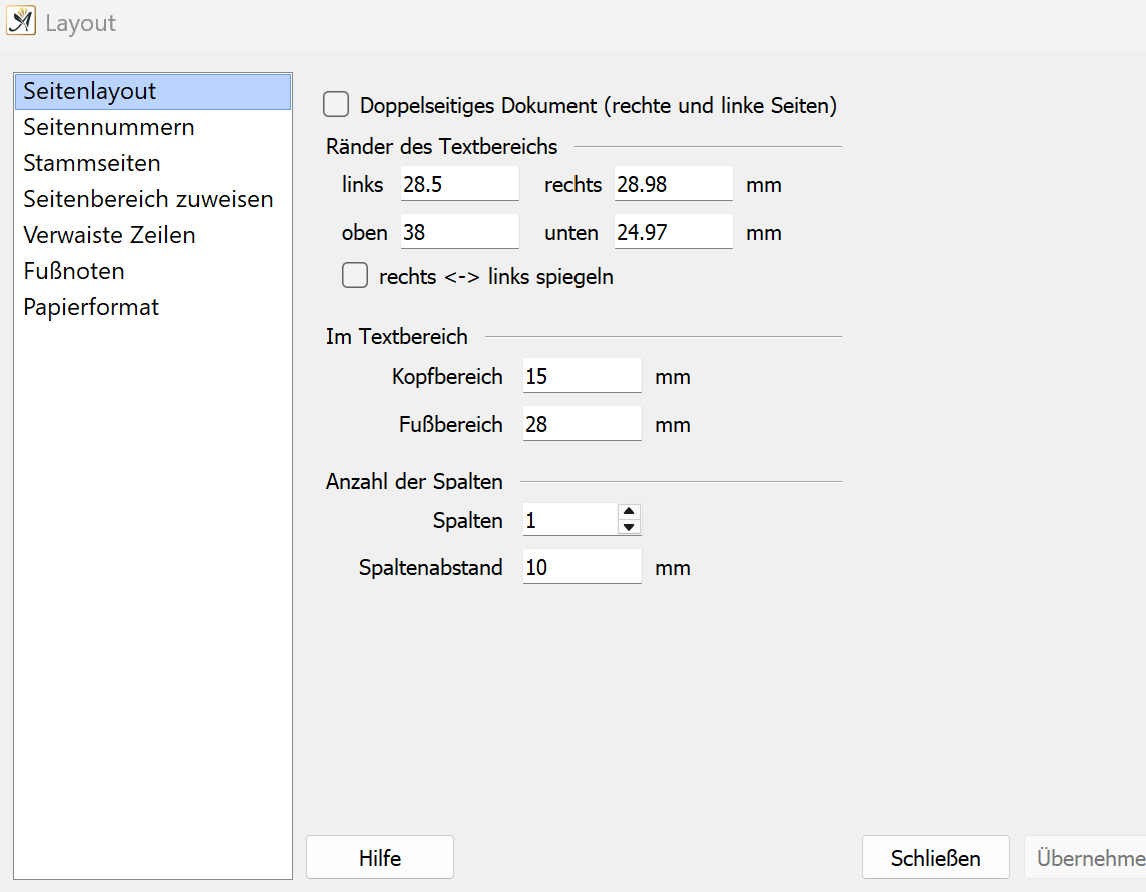
Task: Decrease Spalten with down arrow
Action: (x=629, y=527)
